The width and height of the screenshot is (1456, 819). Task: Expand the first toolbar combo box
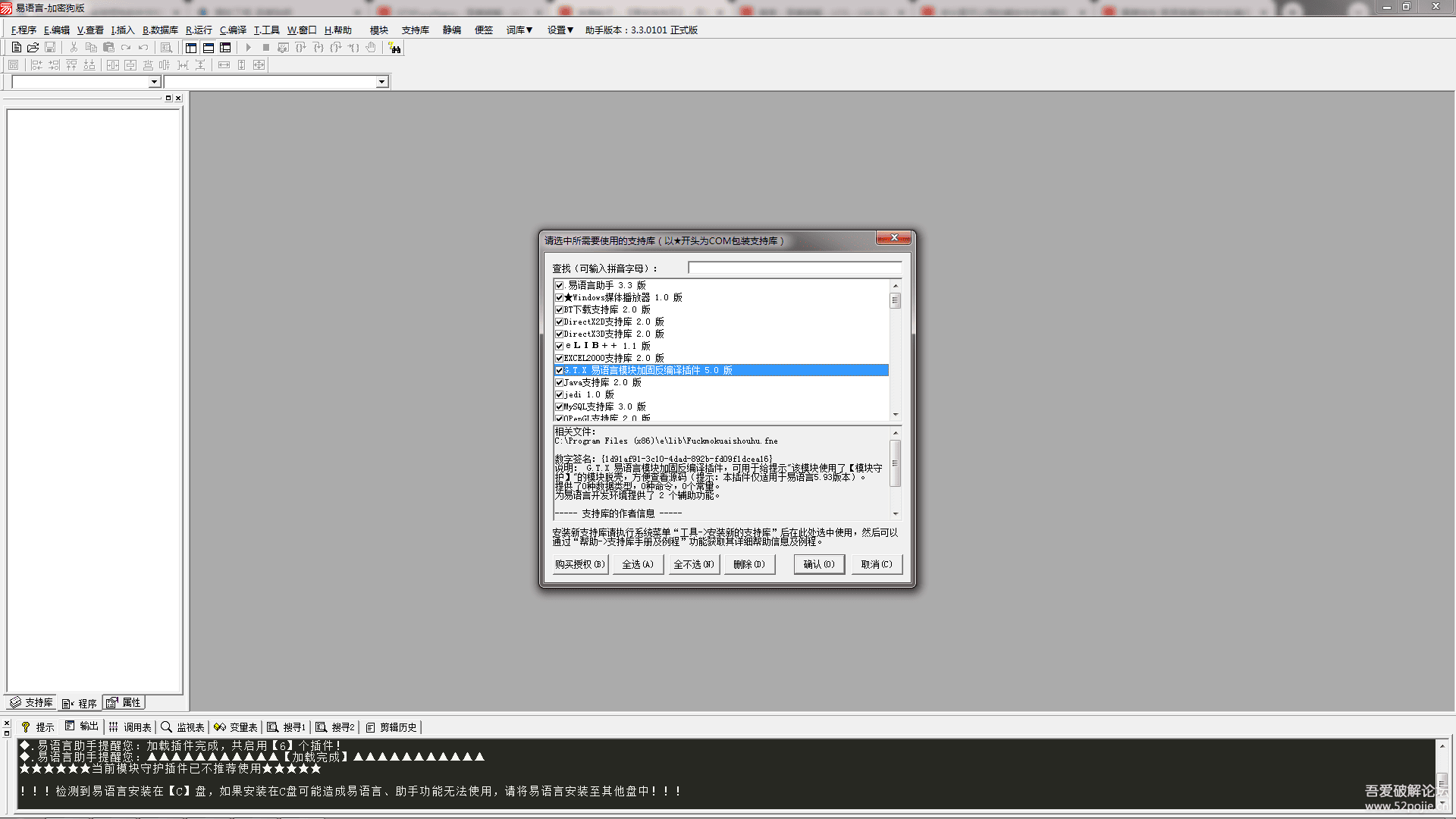(154, 82)
